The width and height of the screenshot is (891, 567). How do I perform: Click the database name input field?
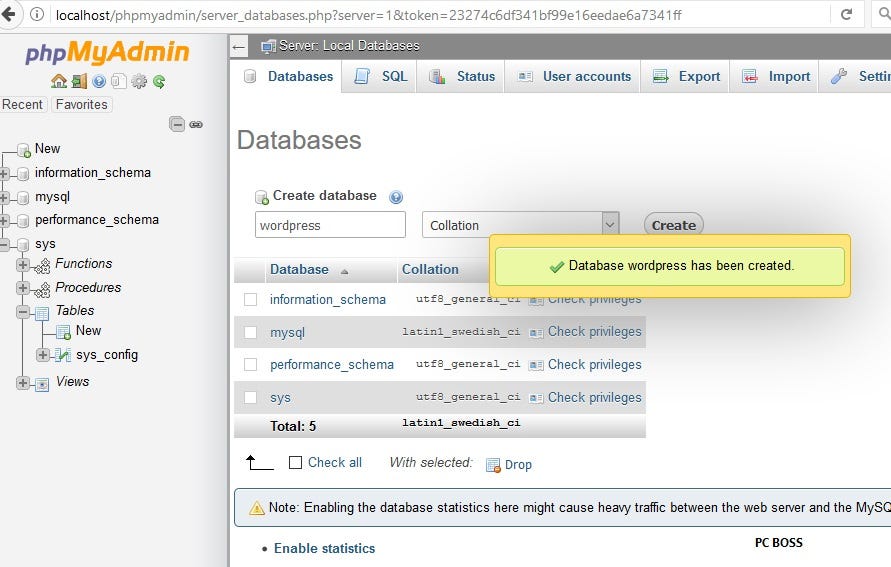[x=330, y=225]
